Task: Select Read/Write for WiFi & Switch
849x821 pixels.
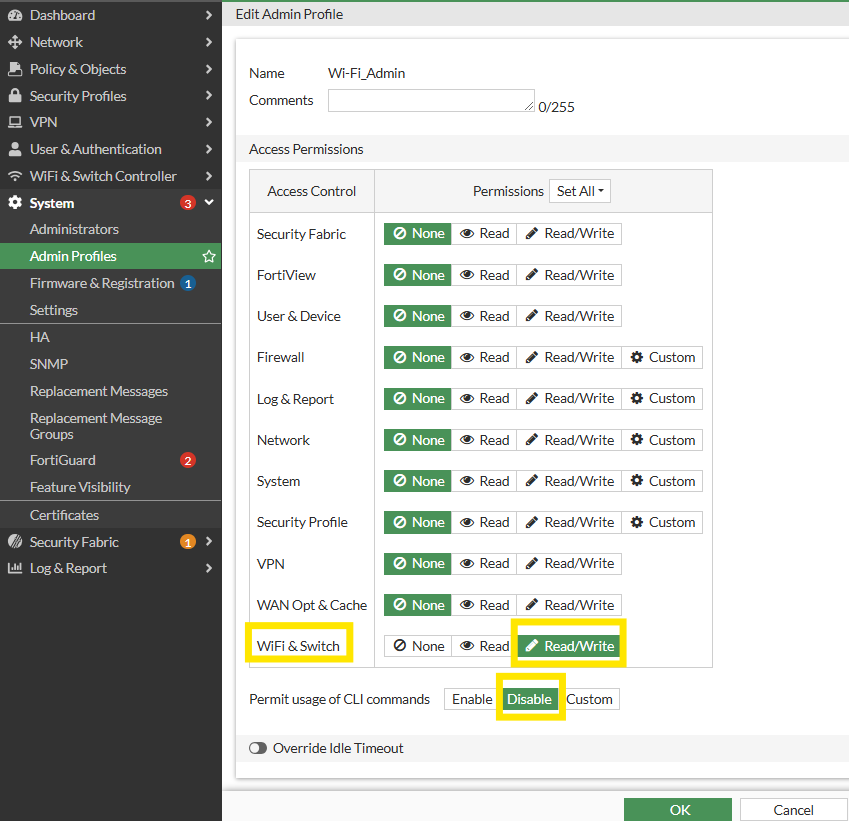Action: pyautogui.click(x=569, y=646)
